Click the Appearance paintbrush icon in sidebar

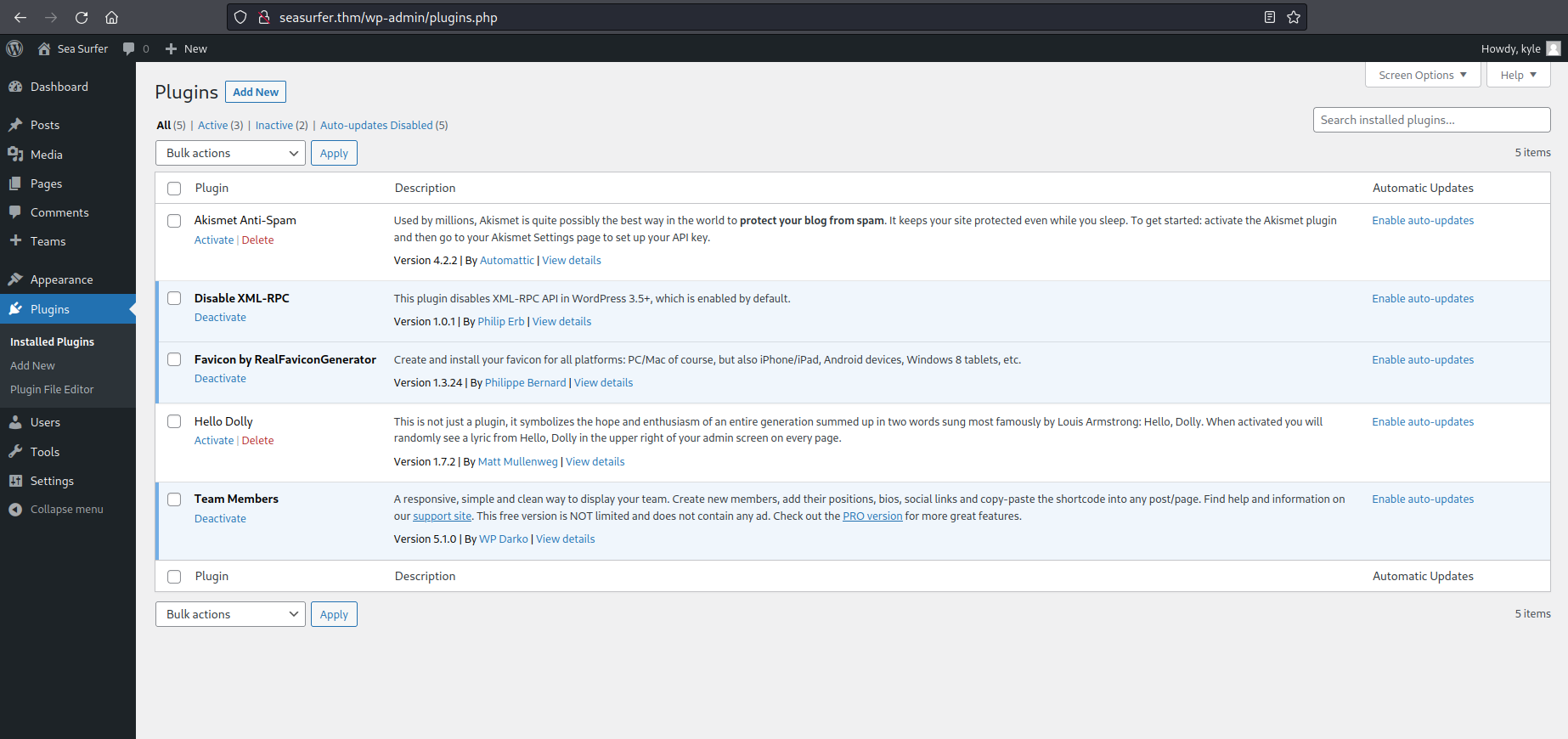pos(15,279)
